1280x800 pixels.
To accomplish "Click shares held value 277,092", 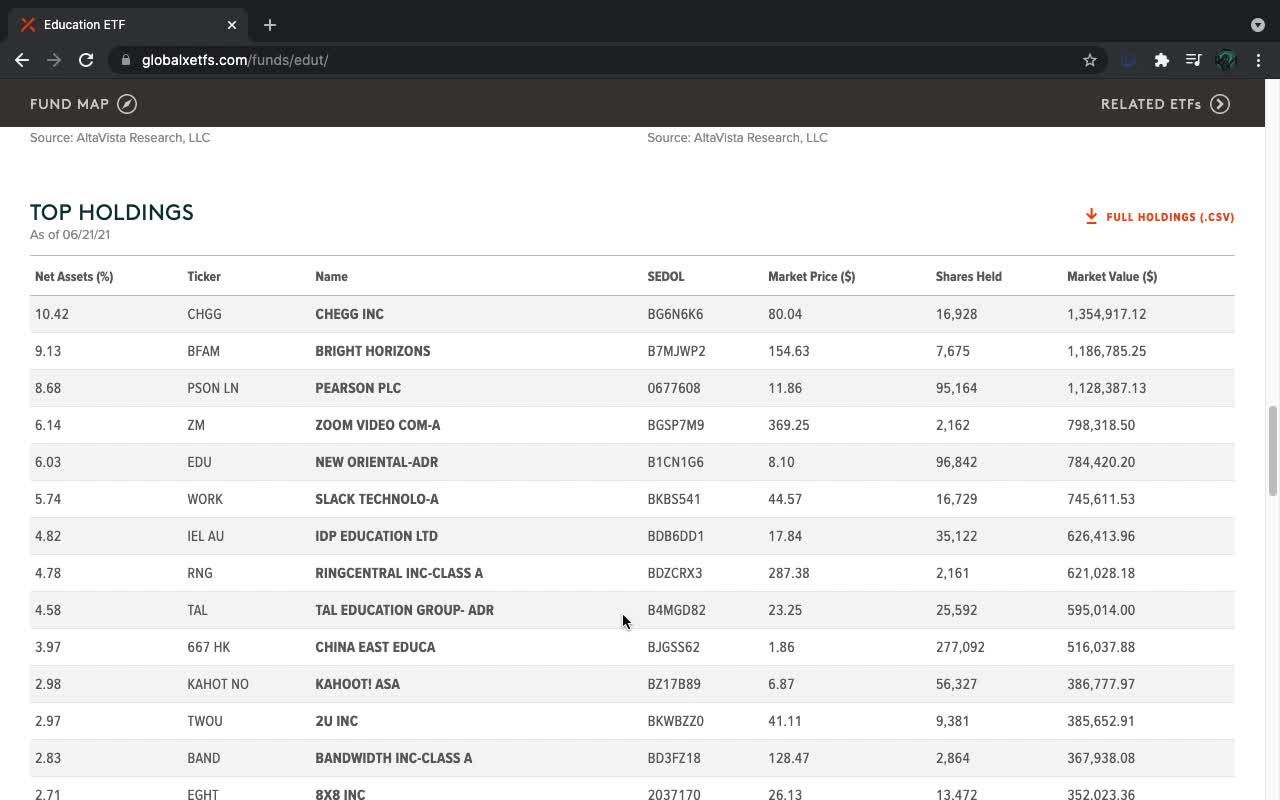I will tap(960, 647).
